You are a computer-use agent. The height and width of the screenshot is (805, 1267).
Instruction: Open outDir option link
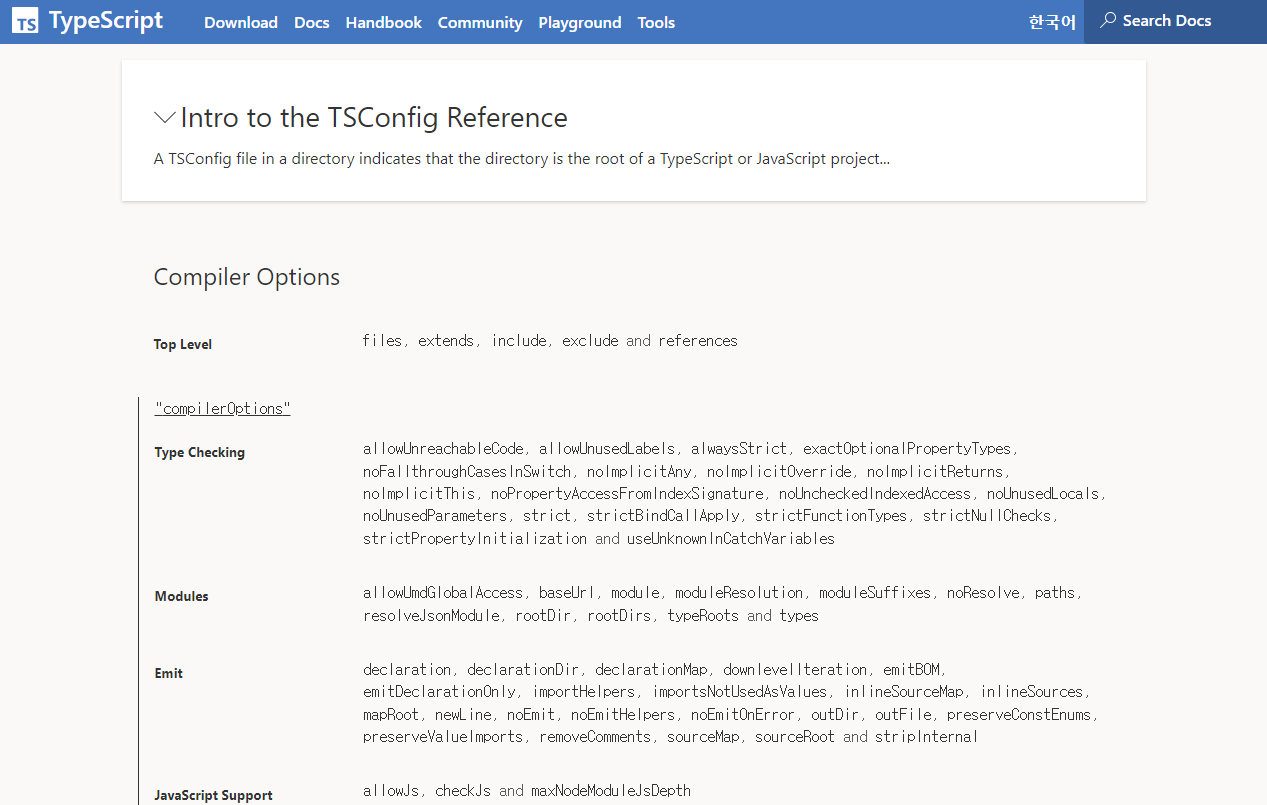(835, 715)
